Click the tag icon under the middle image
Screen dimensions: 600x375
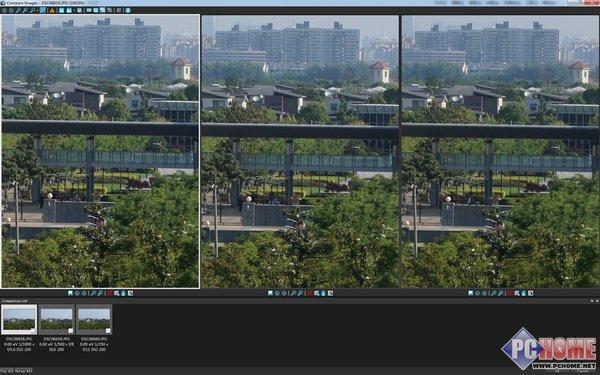coord(270,293)
